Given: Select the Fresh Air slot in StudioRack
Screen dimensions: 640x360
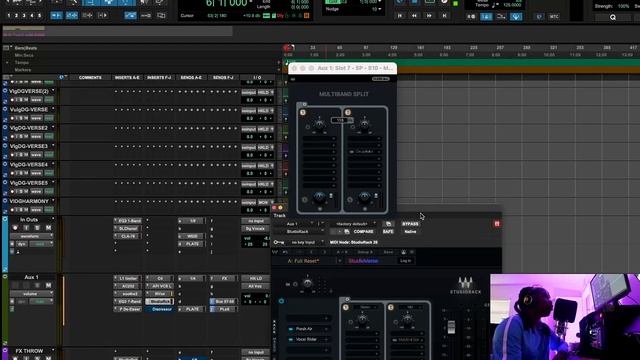Looking at the screenshot, I should [x=308, y=329].
